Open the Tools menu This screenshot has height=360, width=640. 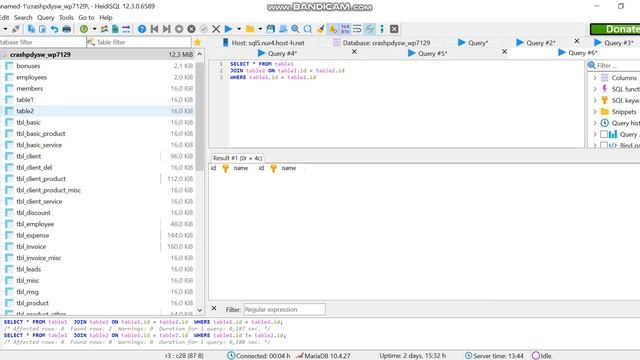(x=66, y=18)
